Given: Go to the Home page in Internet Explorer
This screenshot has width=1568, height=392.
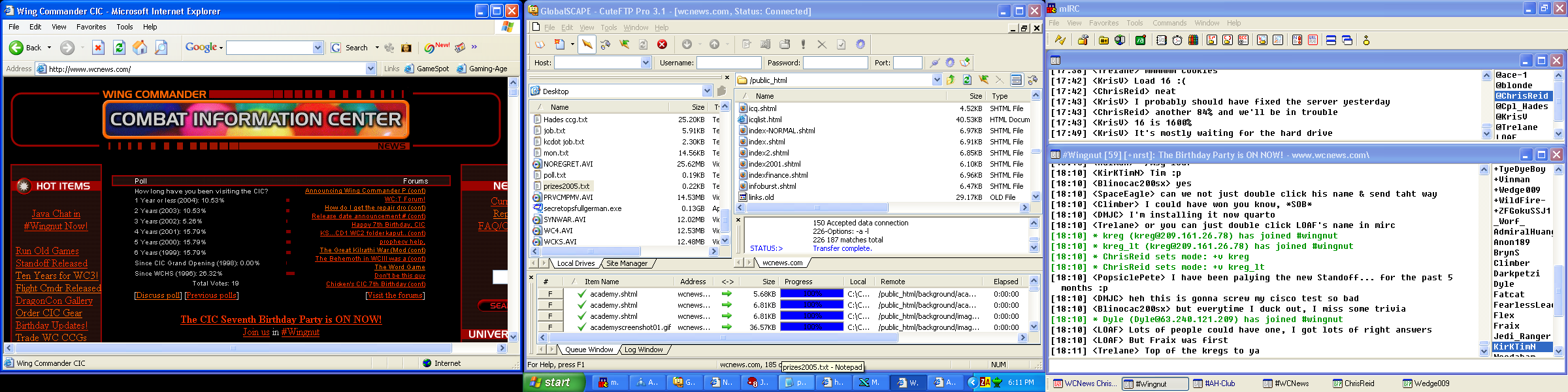Looking at the screenshot, I should click(x=140, y=47).
